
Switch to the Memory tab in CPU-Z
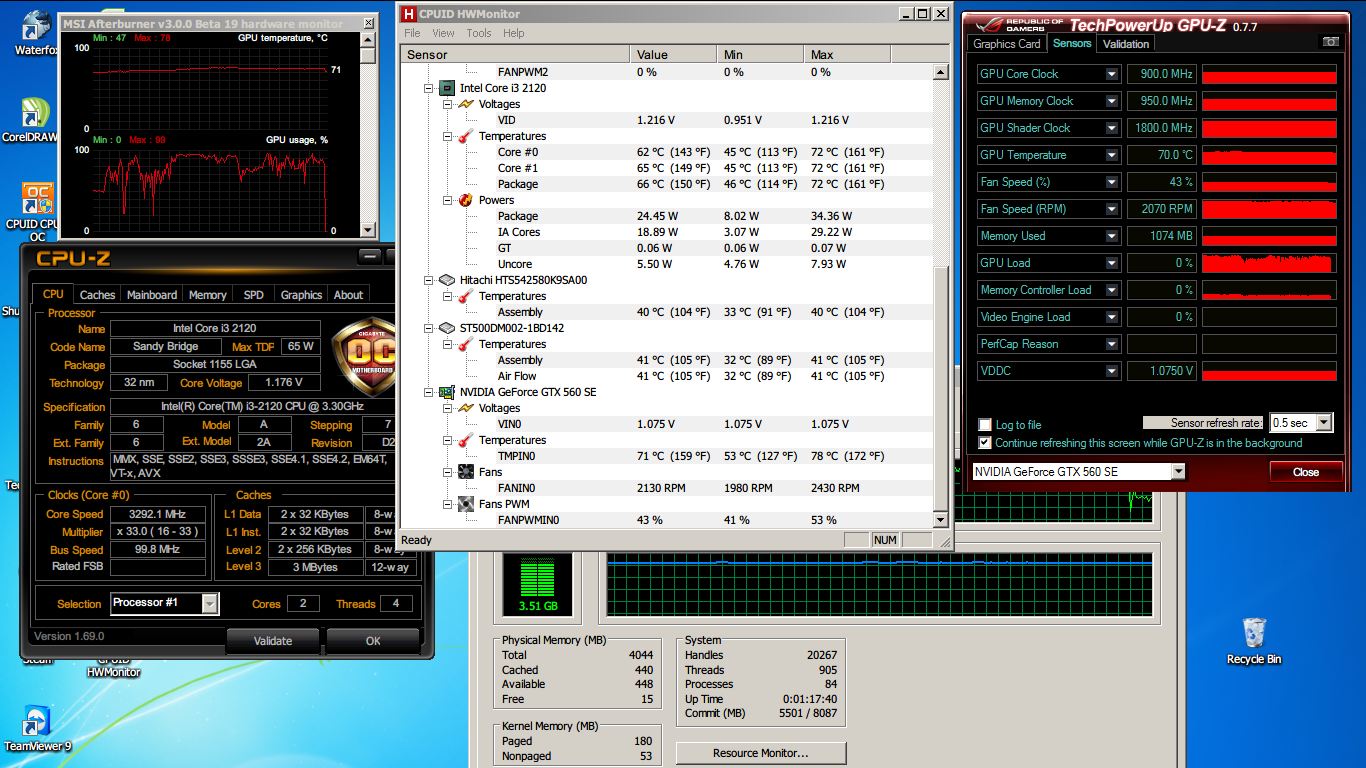[x=208, y=295]
